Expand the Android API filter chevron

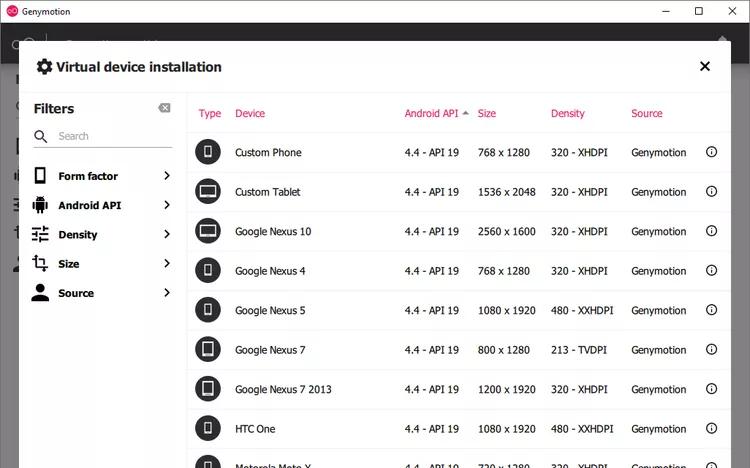pyautogui.click(x=166, y=205)
